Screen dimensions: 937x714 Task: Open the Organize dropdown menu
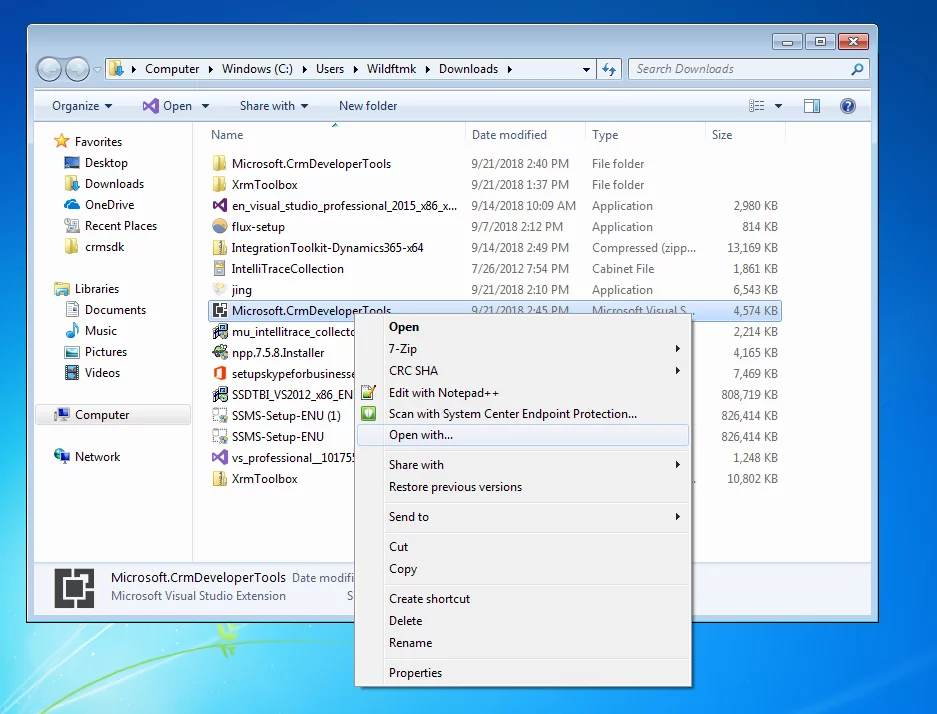pos(82,106)
